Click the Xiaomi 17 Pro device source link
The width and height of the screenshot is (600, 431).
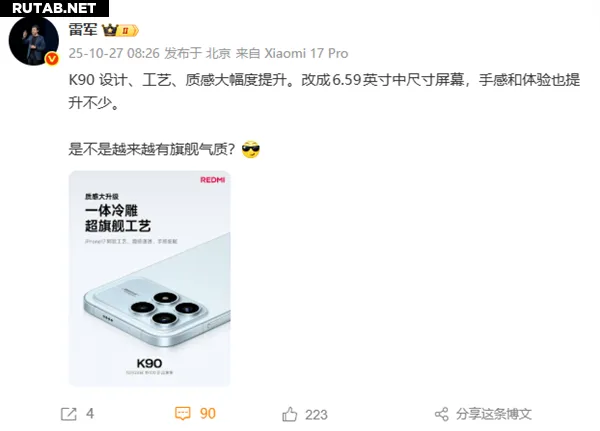pos(306,53)
